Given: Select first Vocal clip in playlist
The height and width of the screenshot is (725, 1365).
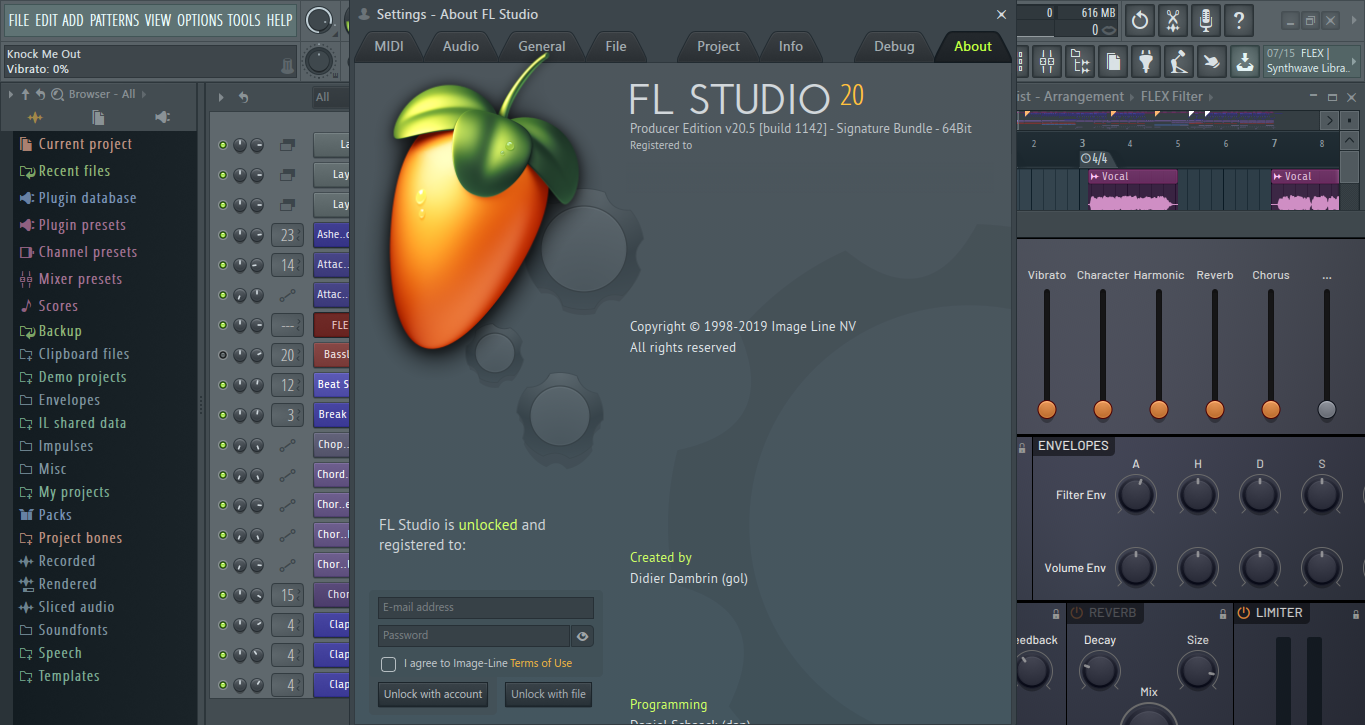Looking at the screenshot, I should (x=1132, y=189).
